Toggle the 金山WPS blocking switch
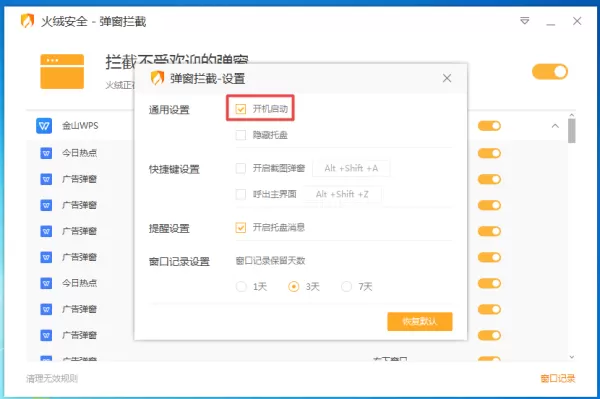 (x=489, y=126)
